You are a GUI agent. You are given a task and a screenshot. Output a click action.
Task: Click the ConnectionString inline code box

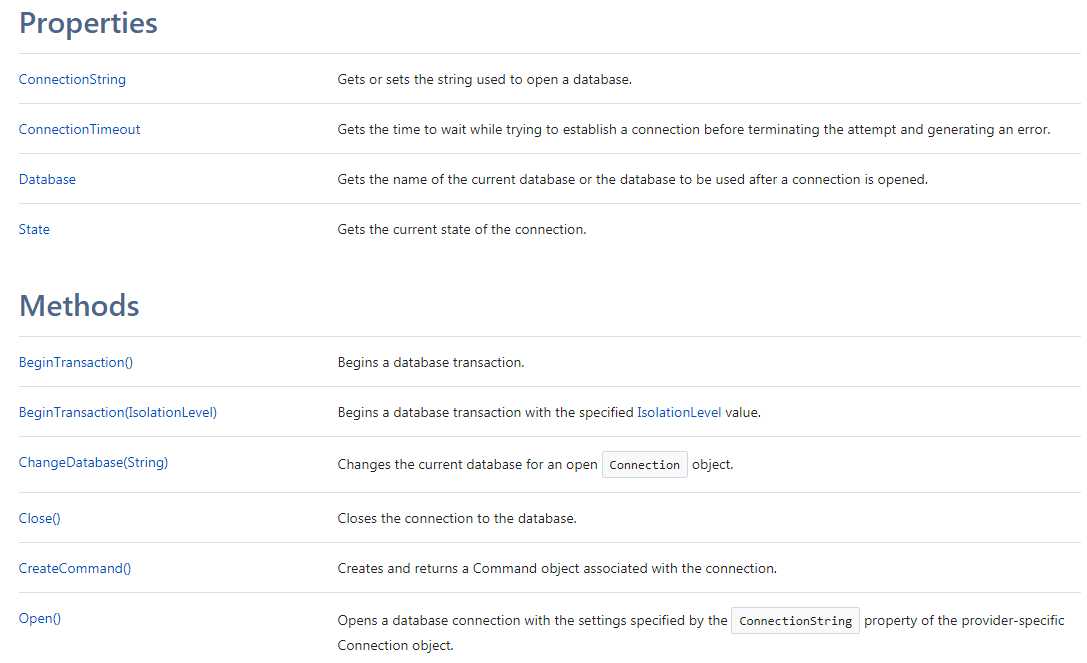795,621
